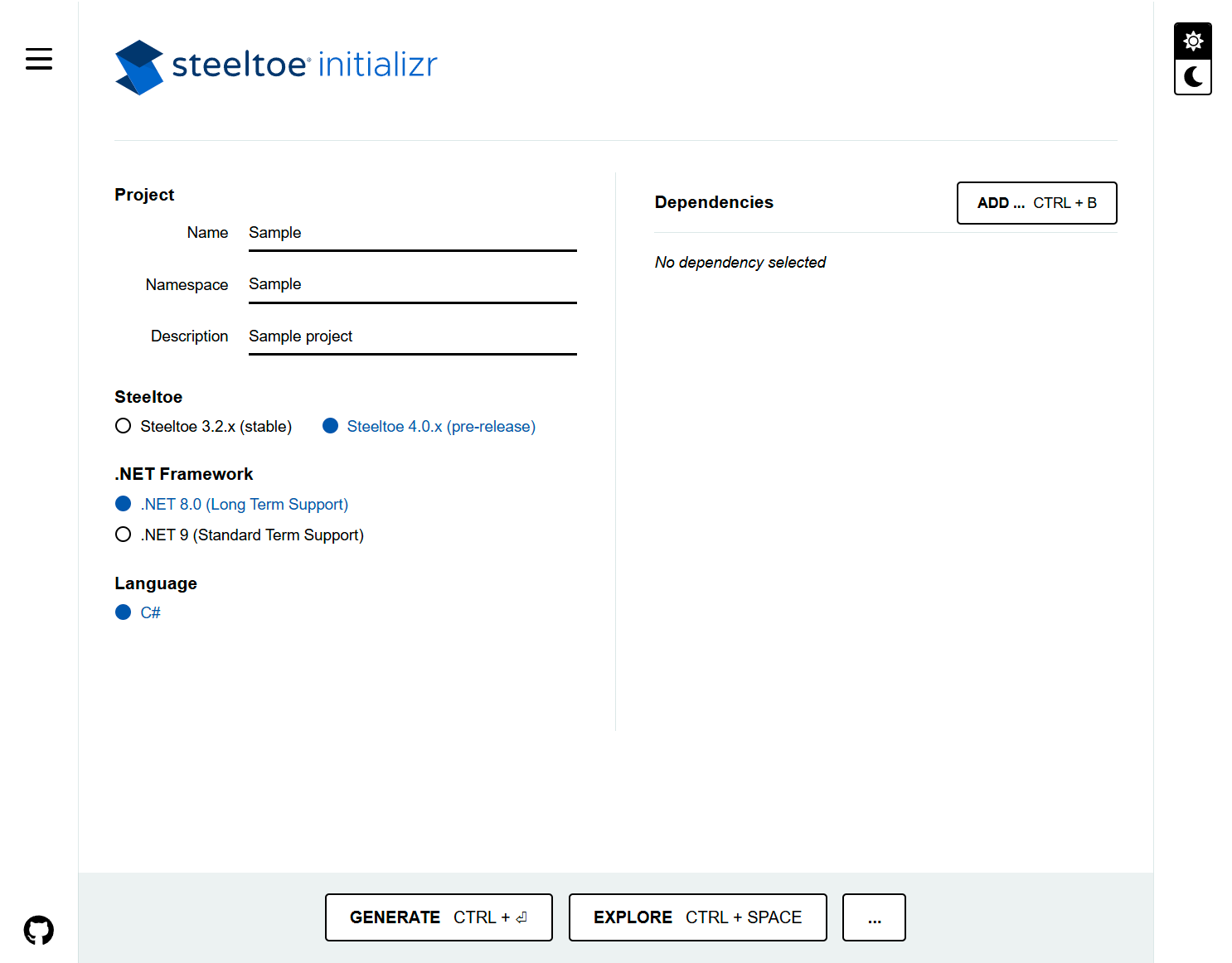Click the GENERATE button
Screen dimensions: 1232x963
tap(439, 917)
